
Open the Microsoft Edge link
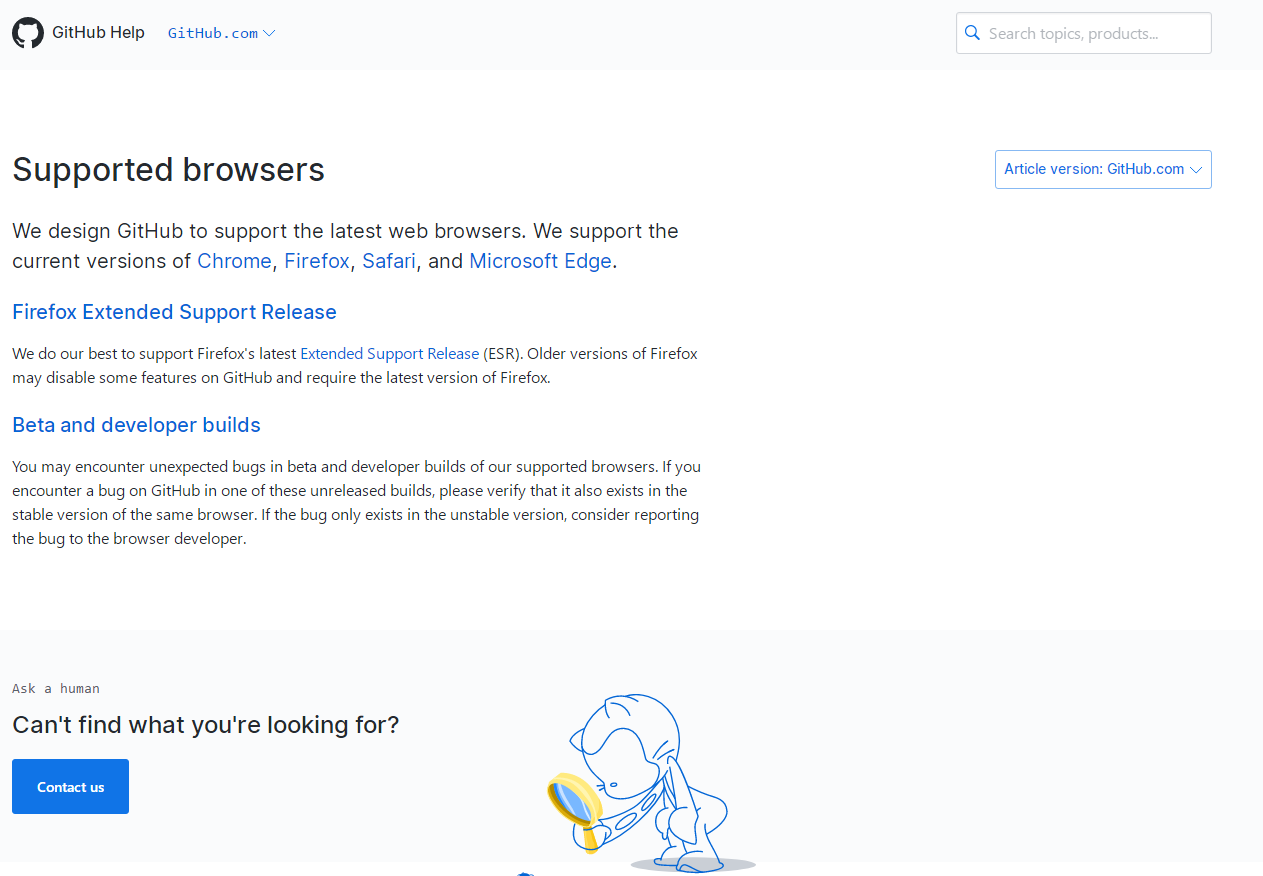(x=540, y=261)
